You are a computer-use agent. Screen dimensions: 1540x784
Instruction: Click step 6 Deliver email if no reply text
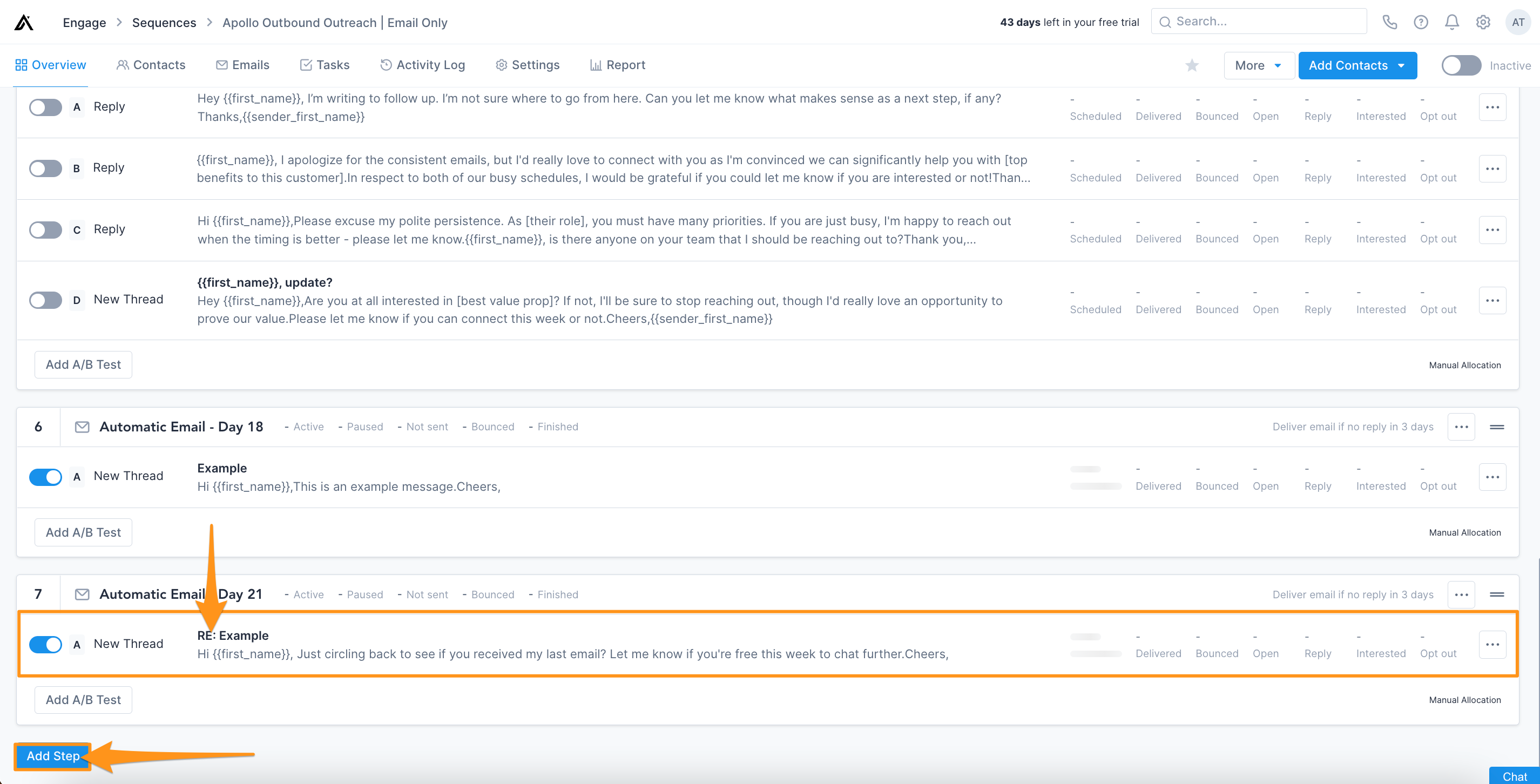click(x=1353, y=427)
